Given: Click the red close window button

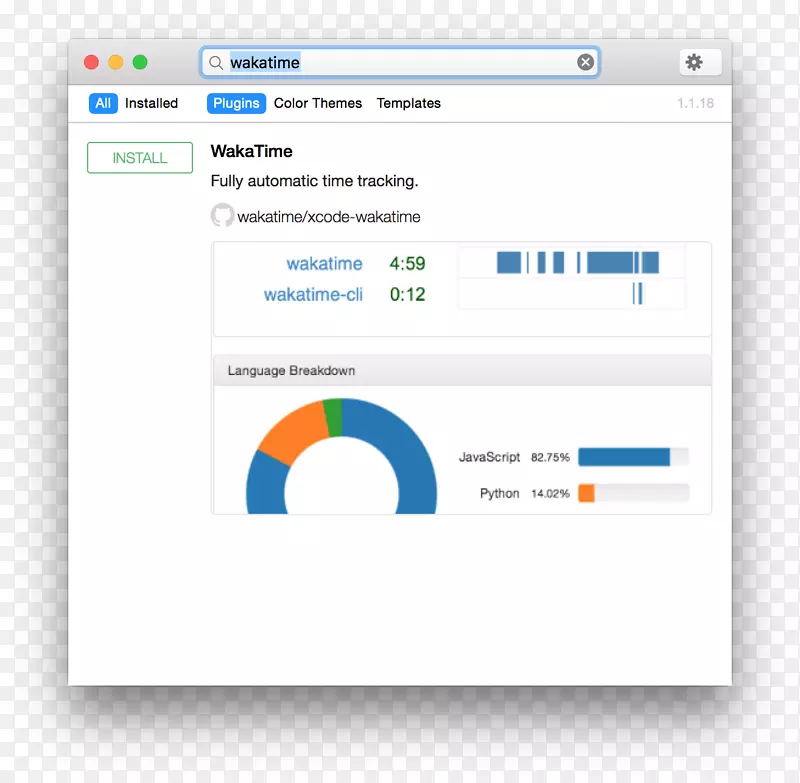Looking at the screenshot, I should pyautogui.click(x=92, y=62).
